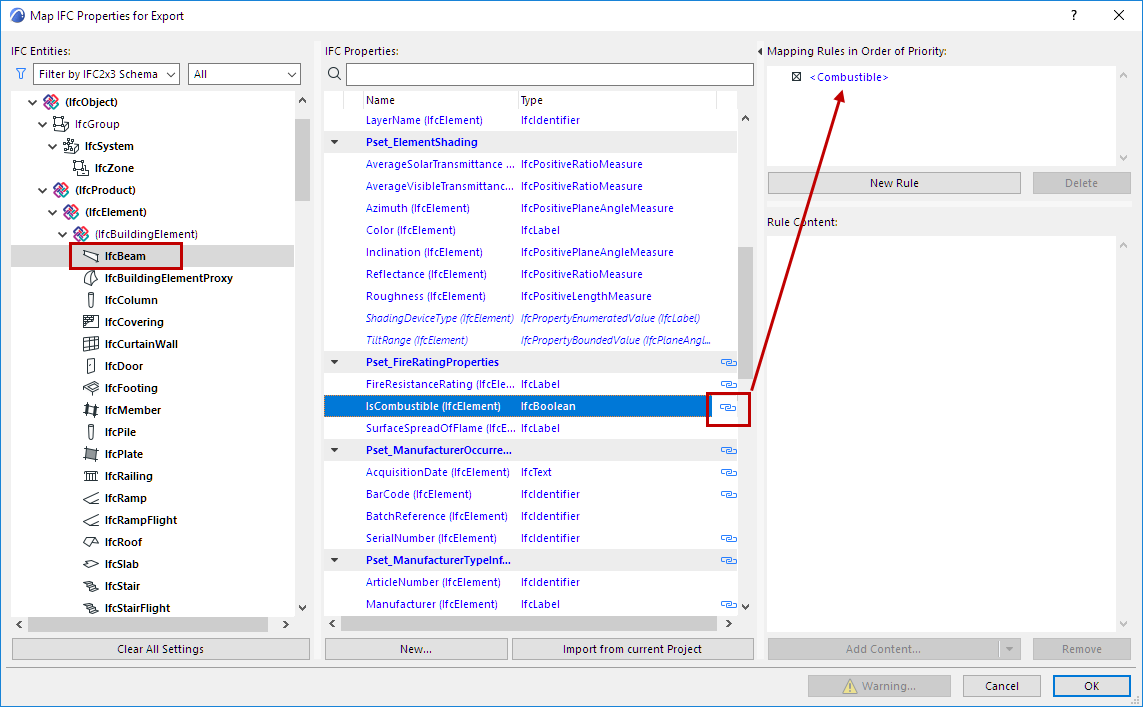This screenshot has width=1143, height=707.
Task: Collapse the IfcSystem tree node
Action: (52, 146)
